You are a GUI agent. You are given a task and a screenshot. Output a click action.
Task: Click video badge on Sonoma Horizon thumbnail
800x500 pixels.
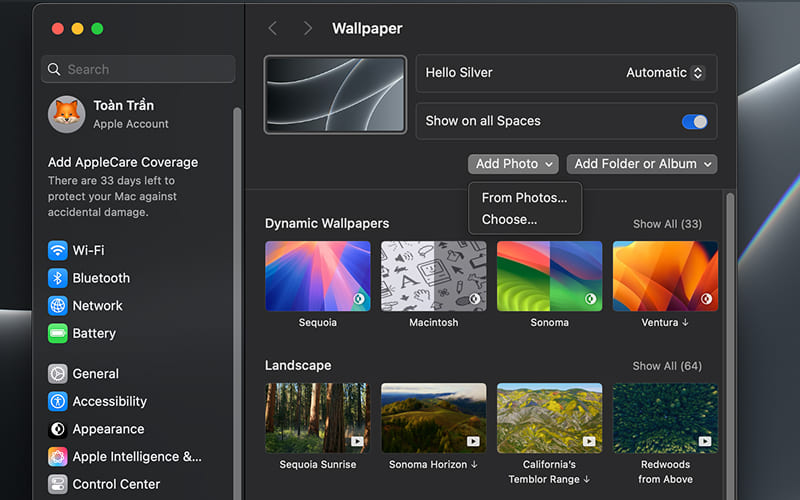[x=473, y=441]
